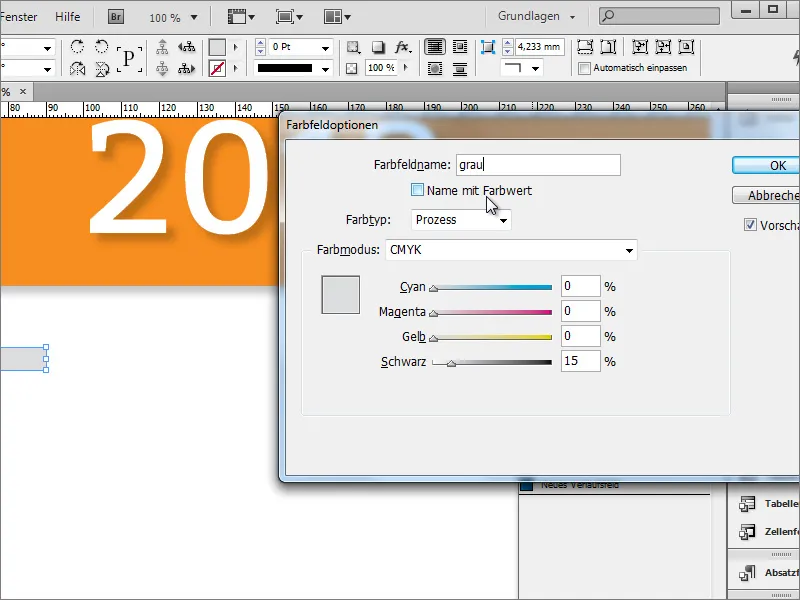Screen dimensions: 800x600
Task: Open the Hilfe menu
Action: pyautogui.click(x=68, y=17)
